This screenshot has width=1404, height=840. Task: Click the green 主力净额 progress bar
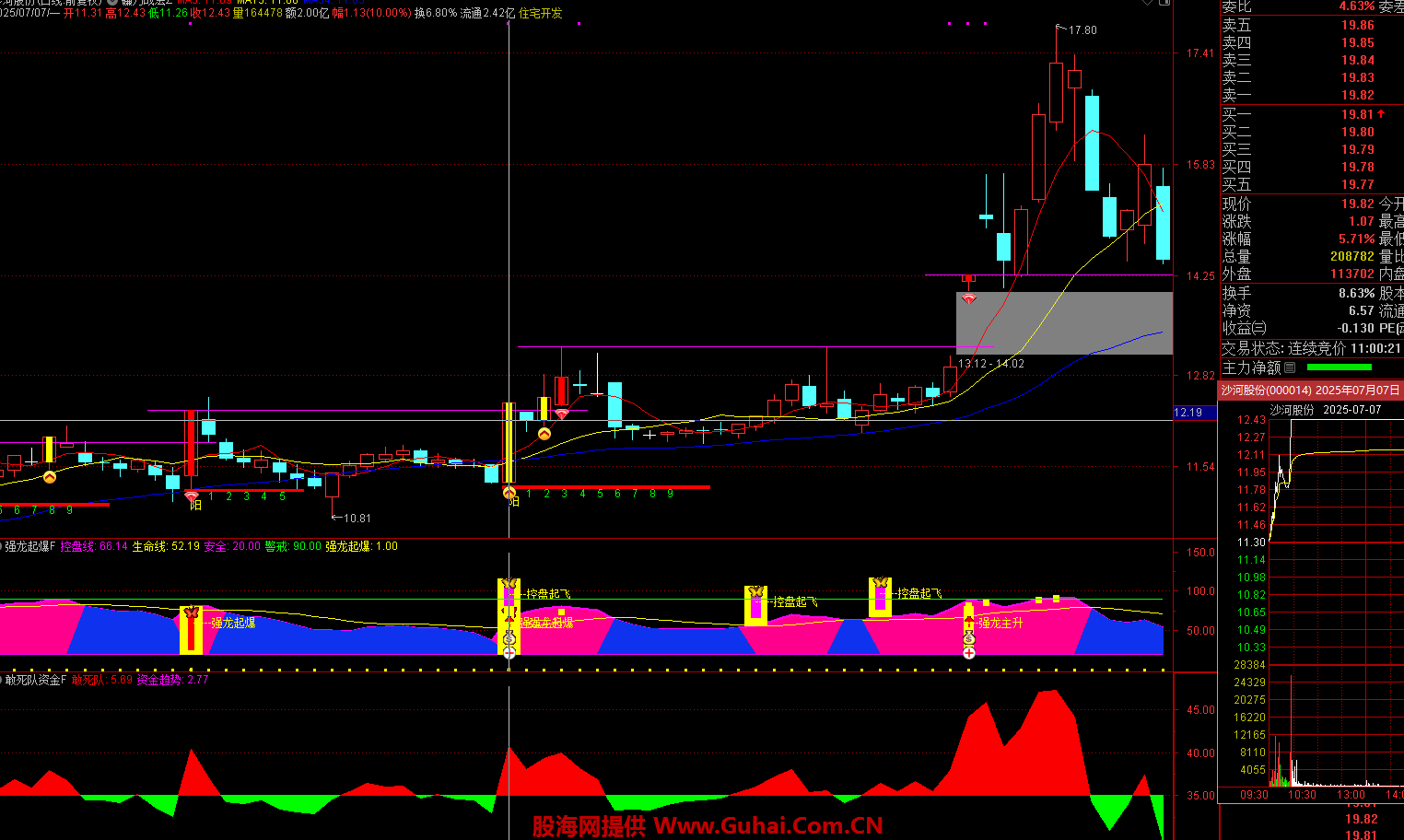coord(1339,367)
